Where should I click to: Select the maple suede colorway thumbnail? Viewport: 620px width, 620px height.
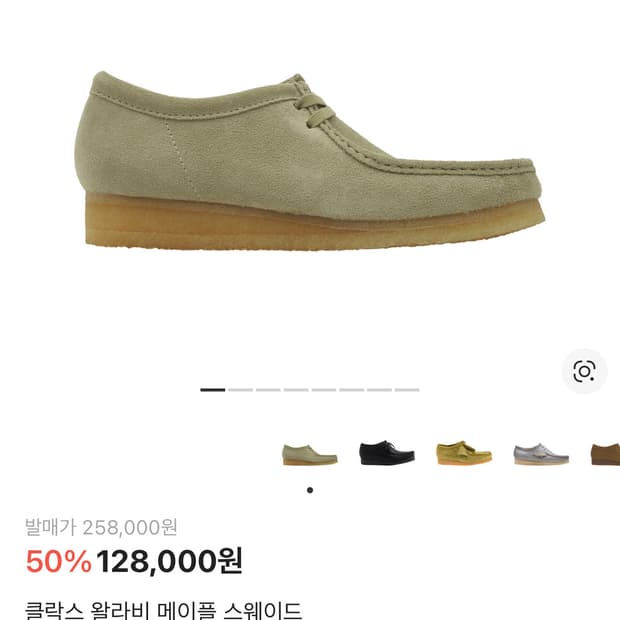[x=310, y=455]
